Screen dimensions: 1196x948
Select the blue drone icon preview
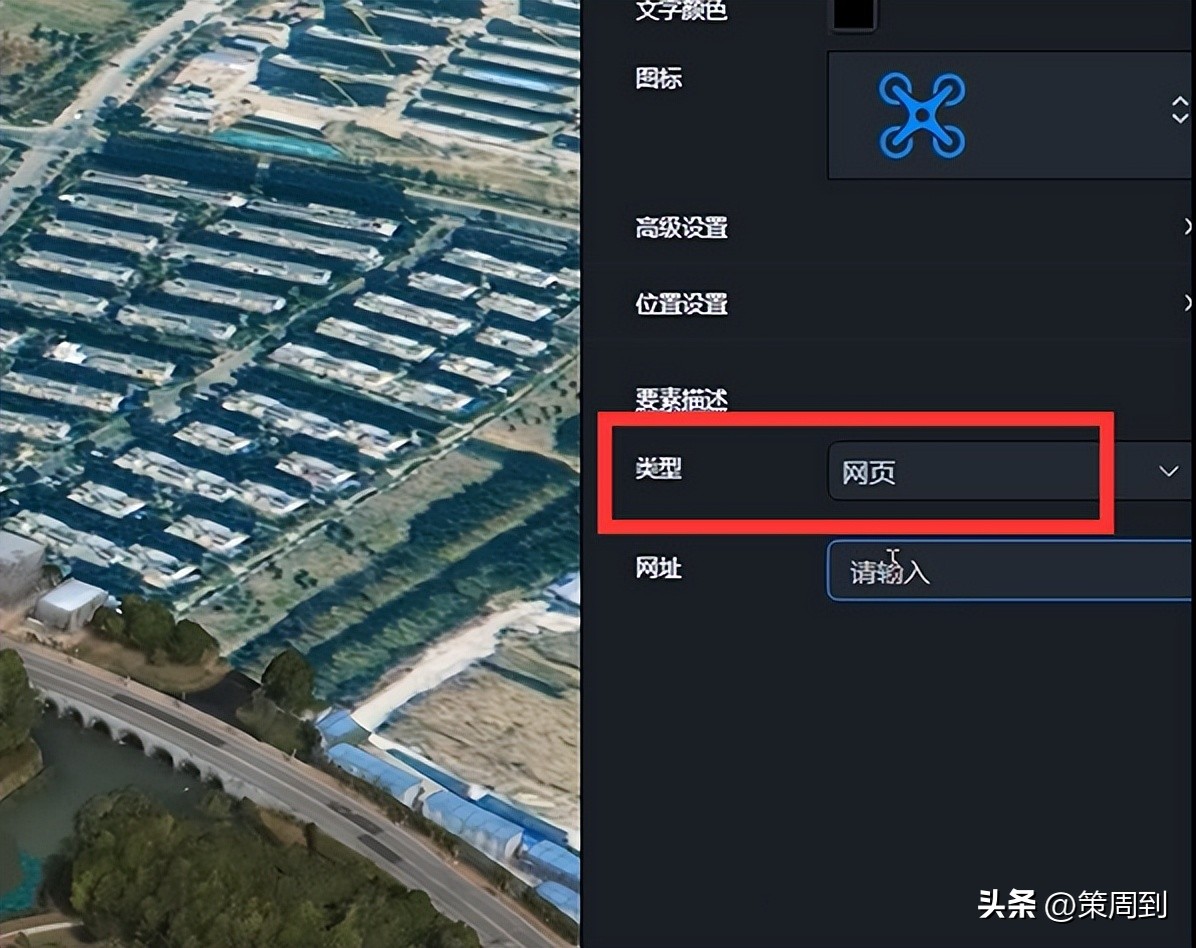921,116
